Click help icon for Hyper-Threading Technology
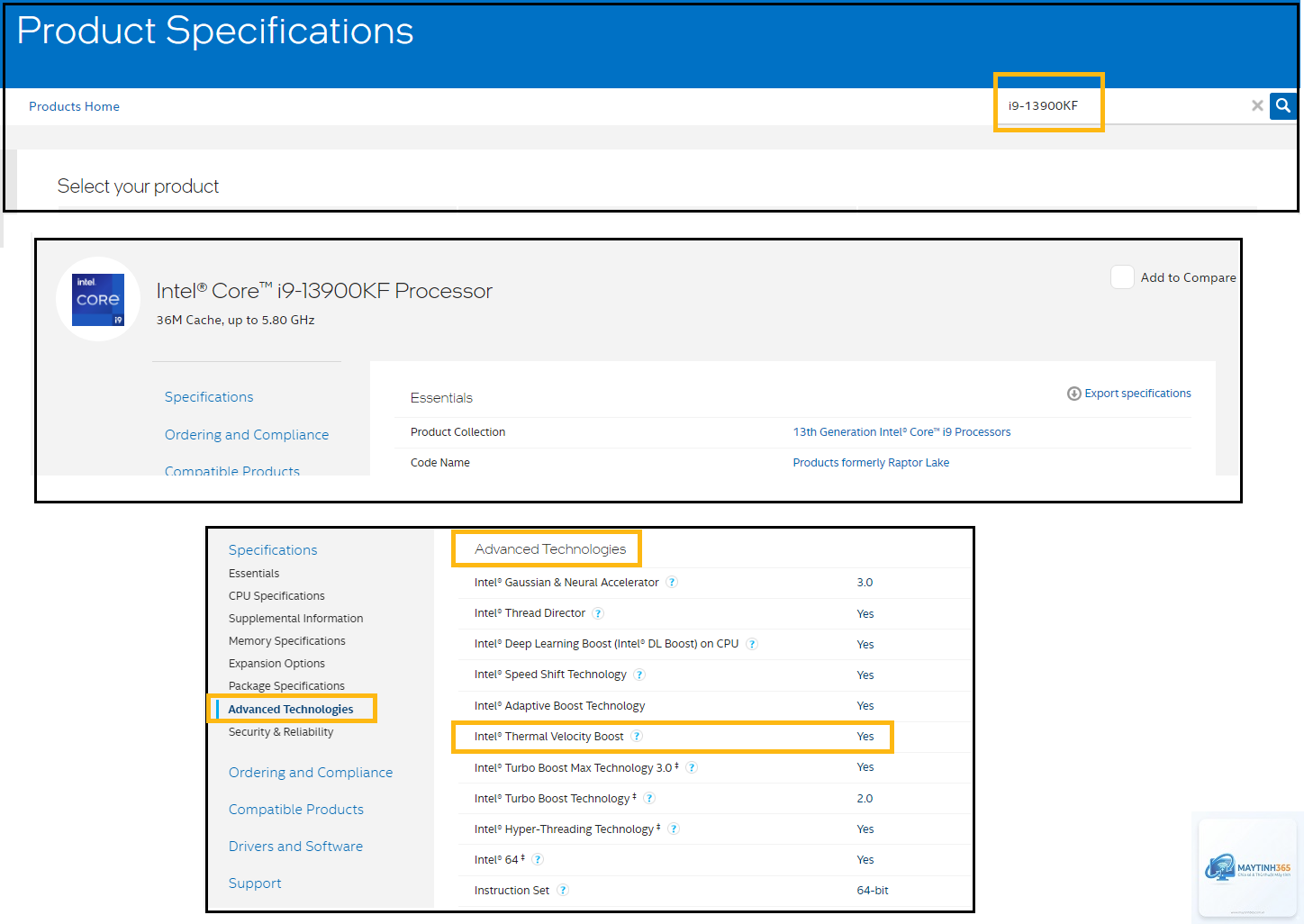1304x924 pixels. 674,829
